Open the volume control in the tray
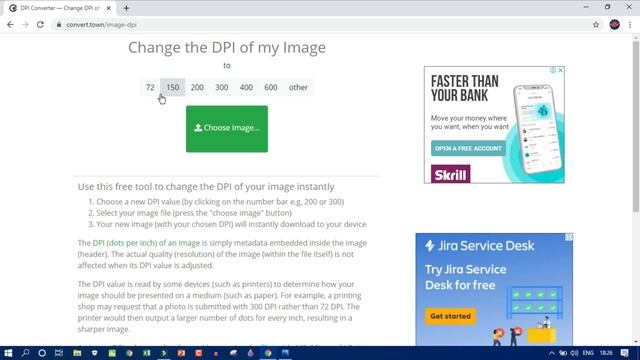640x360 pixels. (x=574, y=353)
